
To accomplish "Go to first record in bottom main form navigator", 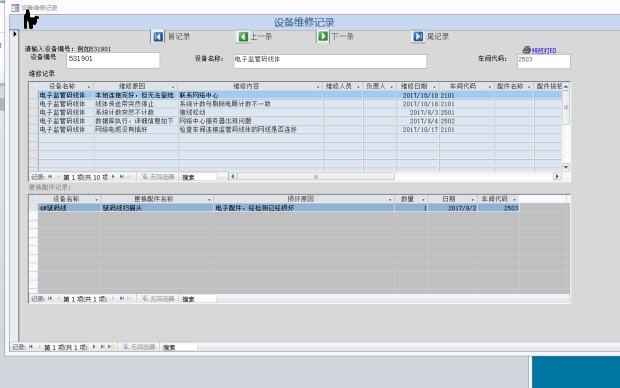I will [x=31, y=347].
